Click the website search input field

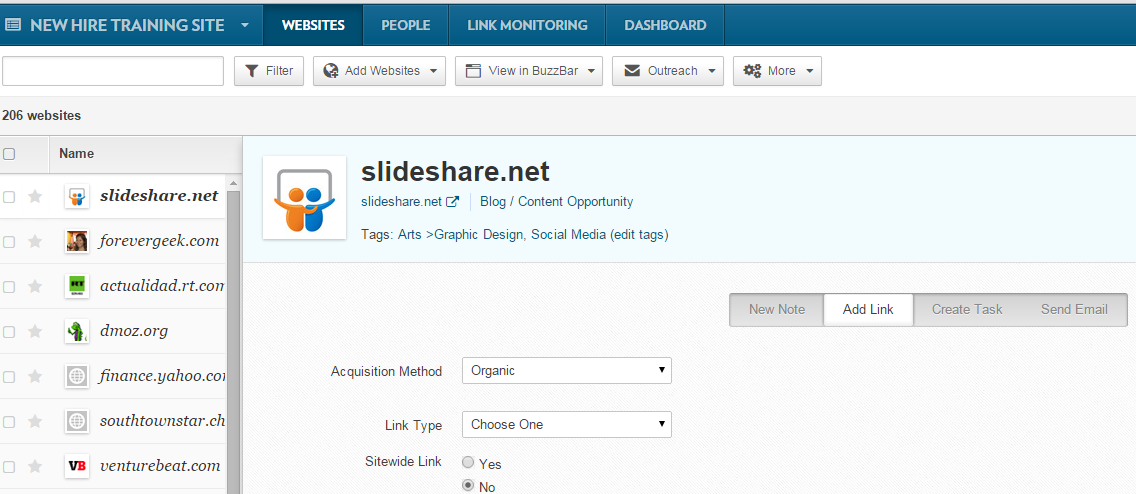(x=113, y=71)
